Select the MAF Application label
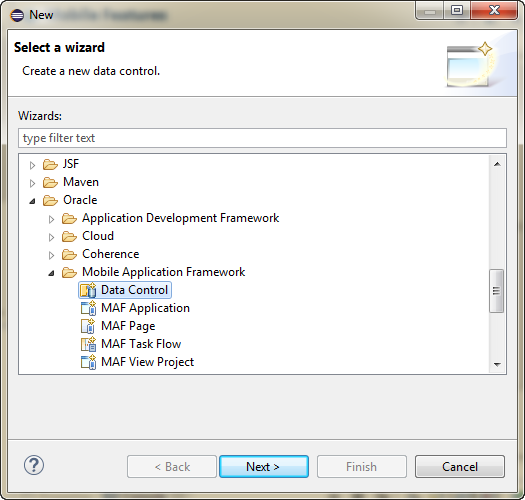Image resolution: width=525 pixels, height=500 pixels. click(145, 308)
